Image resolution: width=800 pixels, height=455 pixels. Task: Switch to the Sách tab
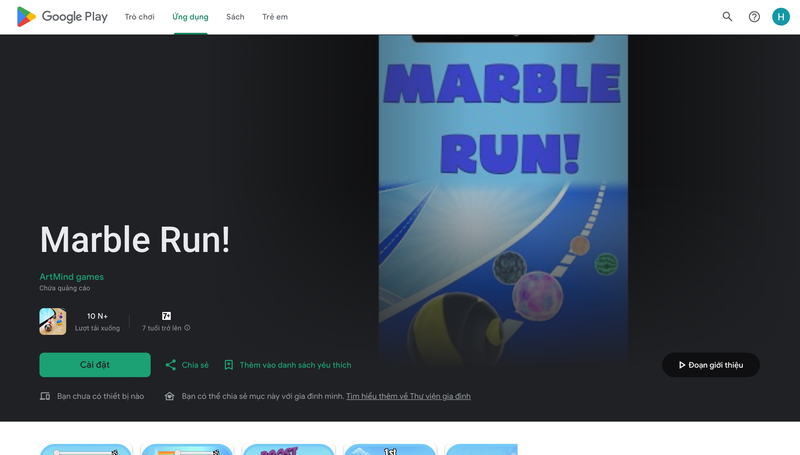235,17
